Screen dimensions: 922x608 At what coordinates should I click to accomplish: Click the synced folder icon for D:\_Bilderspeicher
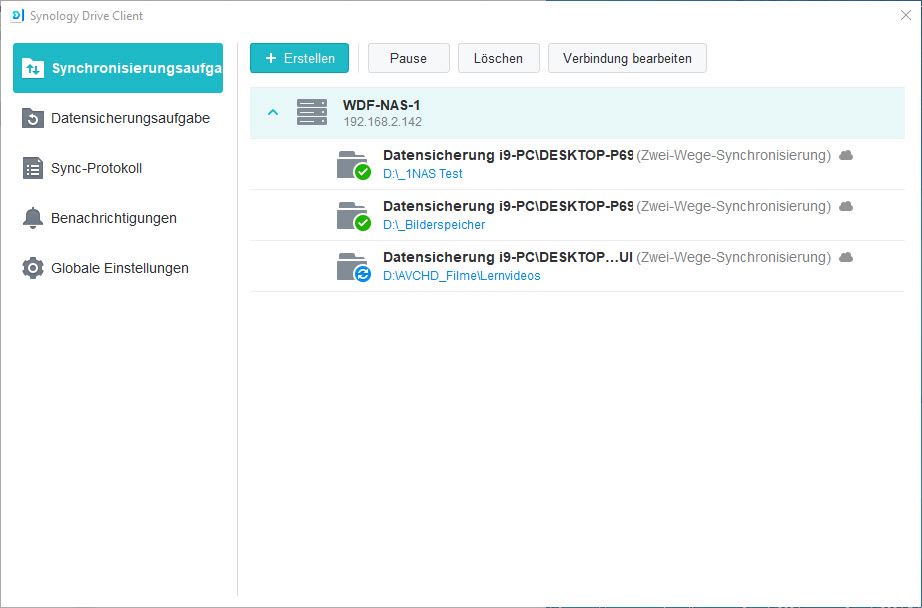pos(353,215)
